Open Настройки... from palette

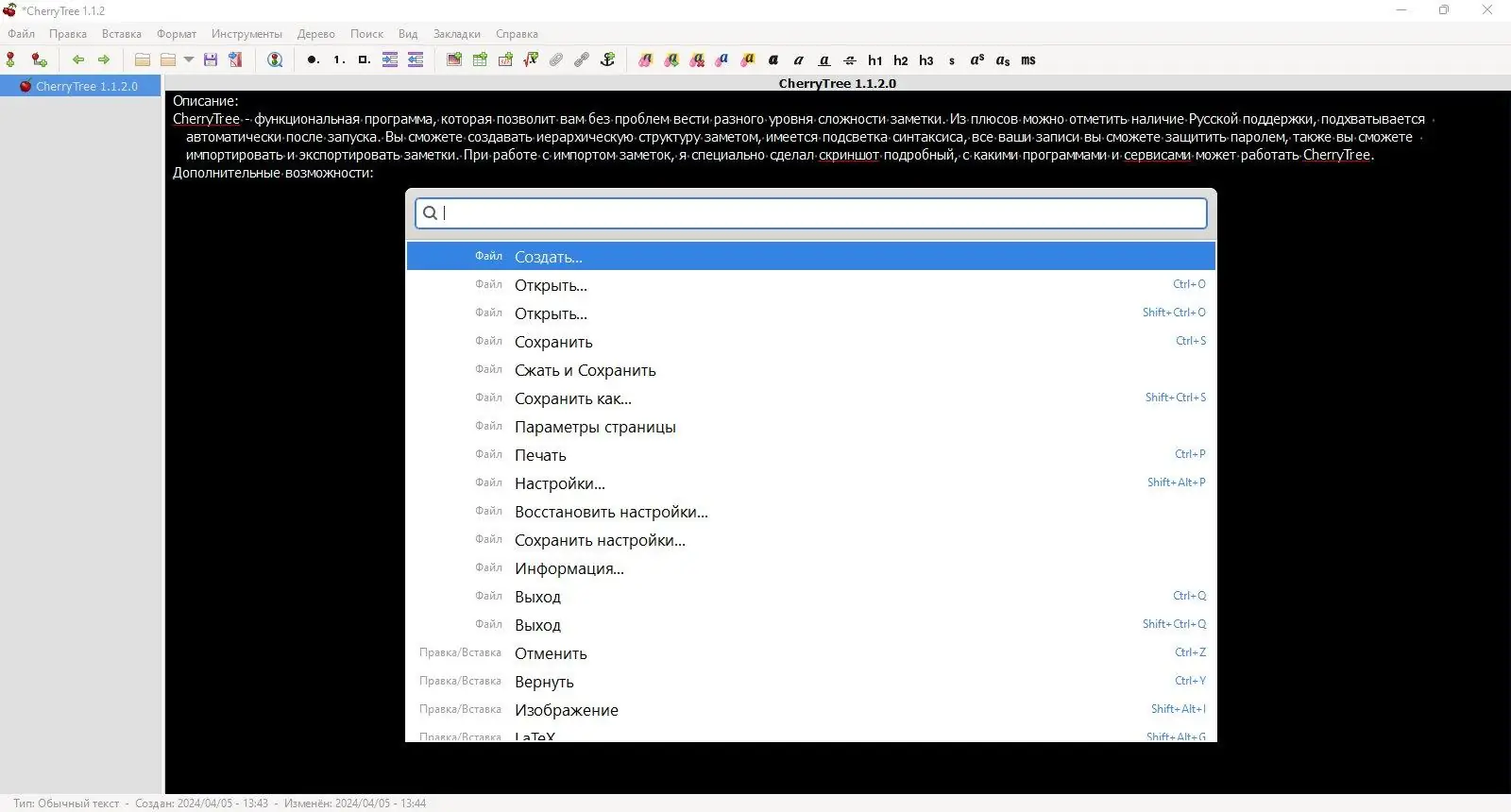pos(811,482)
